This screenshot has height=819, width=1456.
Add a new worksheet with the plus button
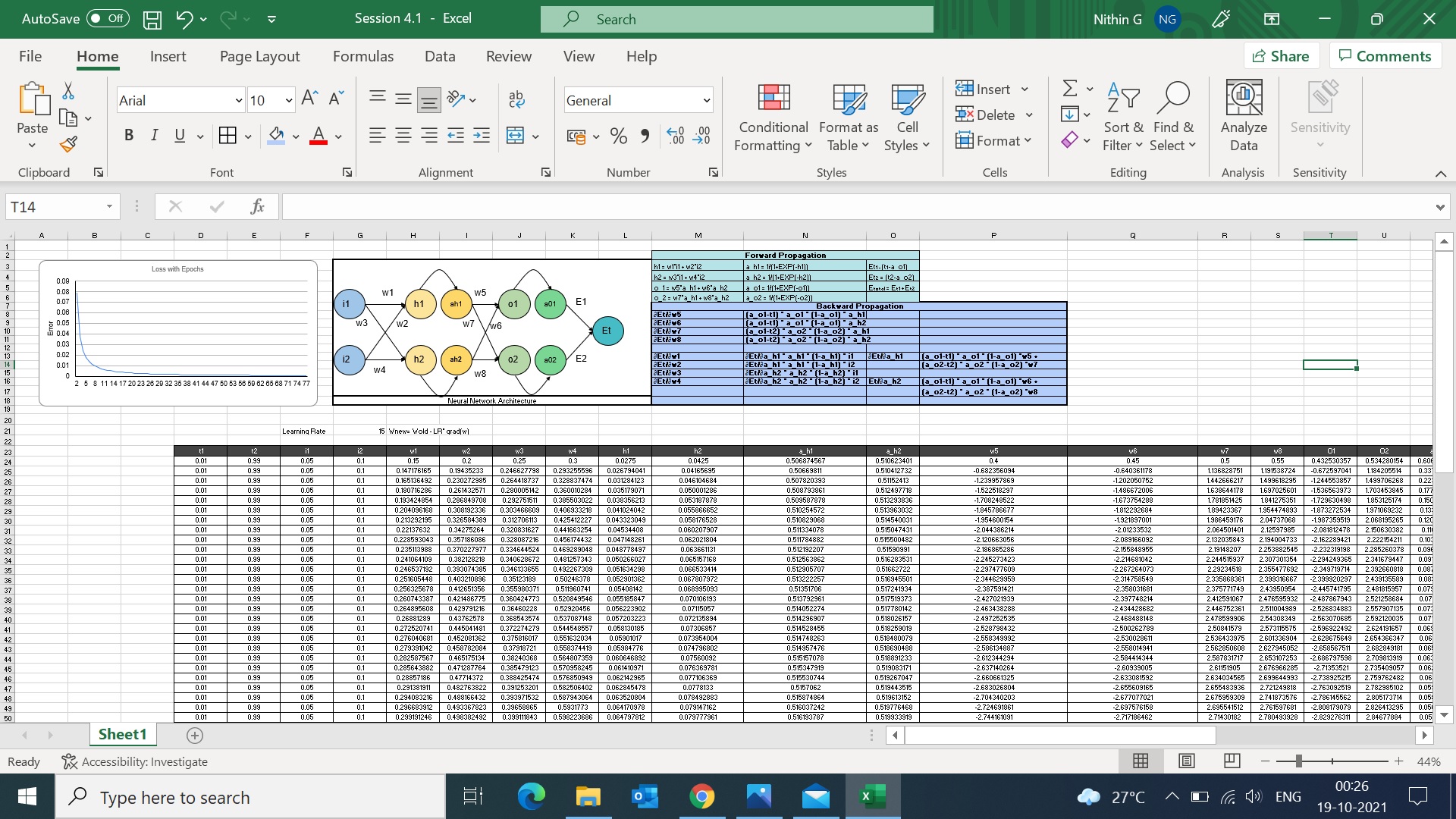(x=194, y=734)
